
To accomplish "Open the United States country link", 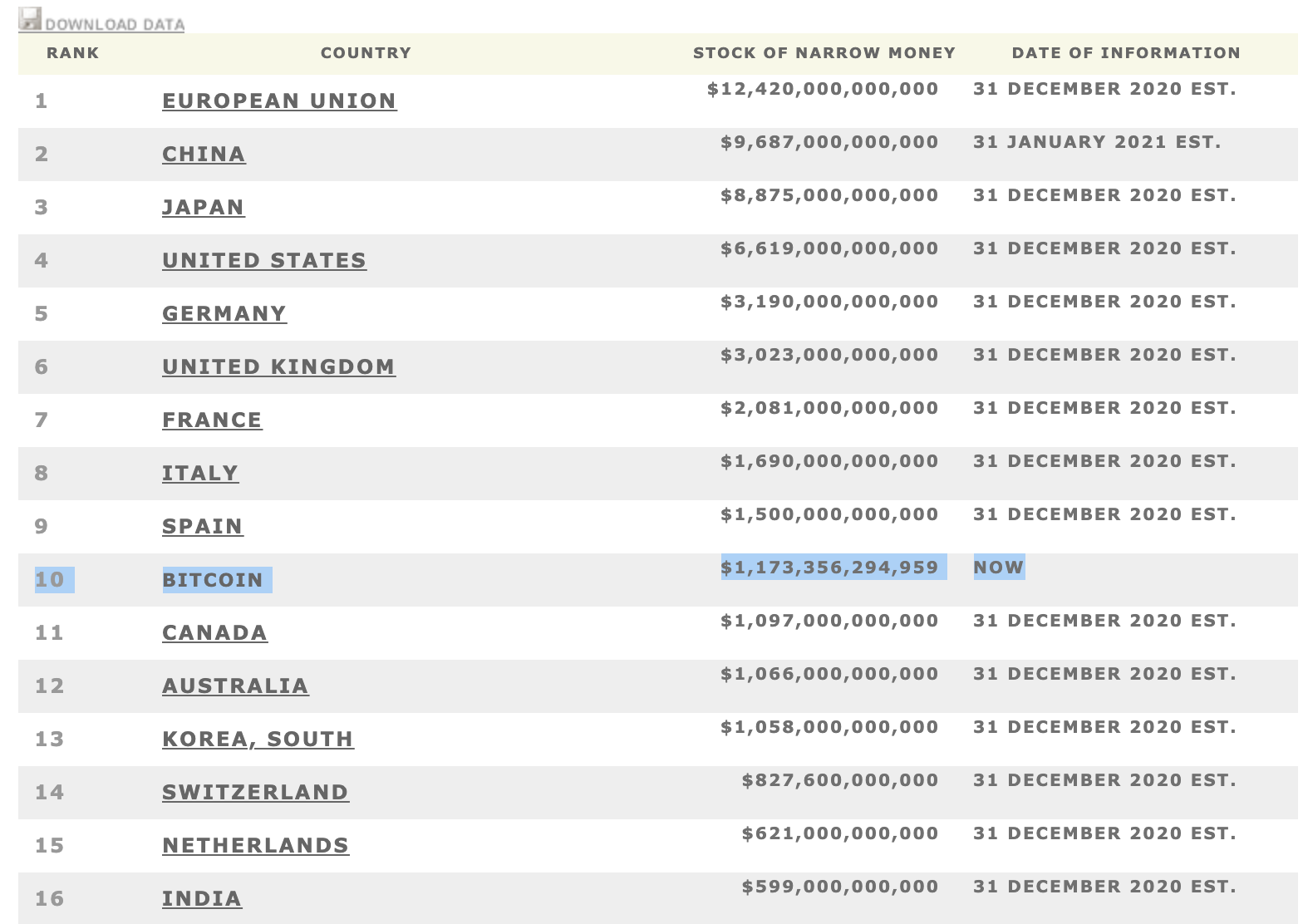I will pyautogui.click(x=264, y=260).
